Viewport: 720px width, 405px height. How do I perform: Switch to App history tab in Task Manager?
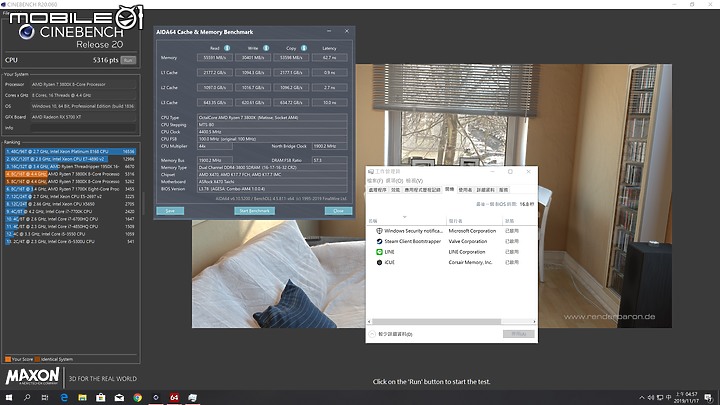click(422, 190)
